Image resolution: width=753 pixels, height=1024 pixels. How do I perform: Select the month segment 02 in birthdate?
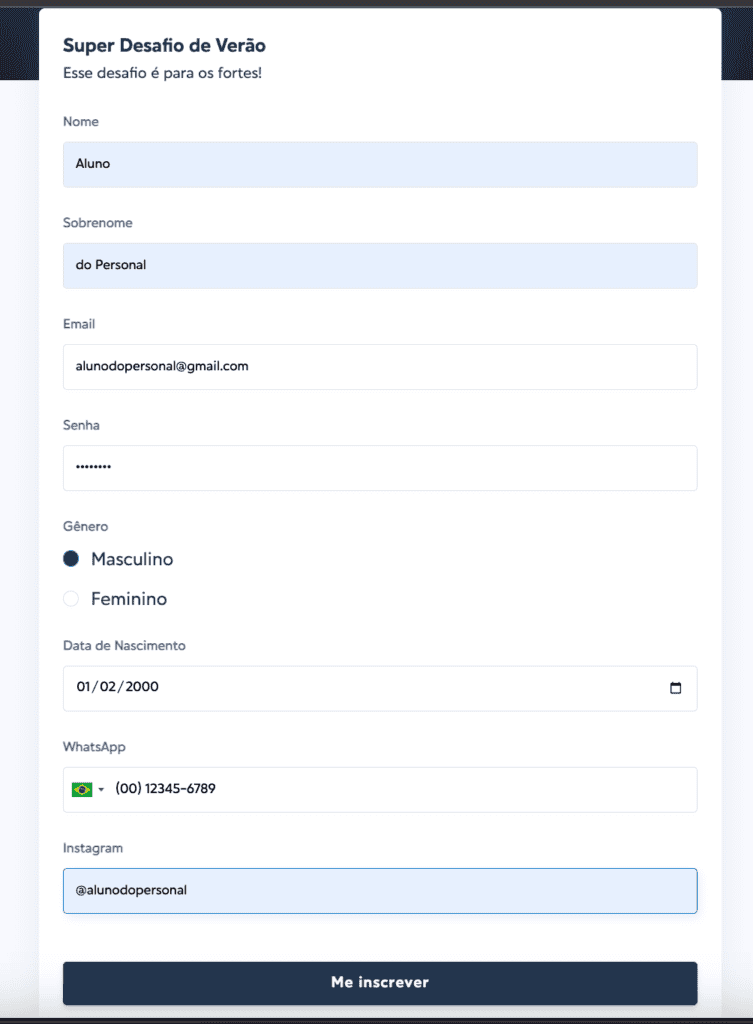pos(108,686)
